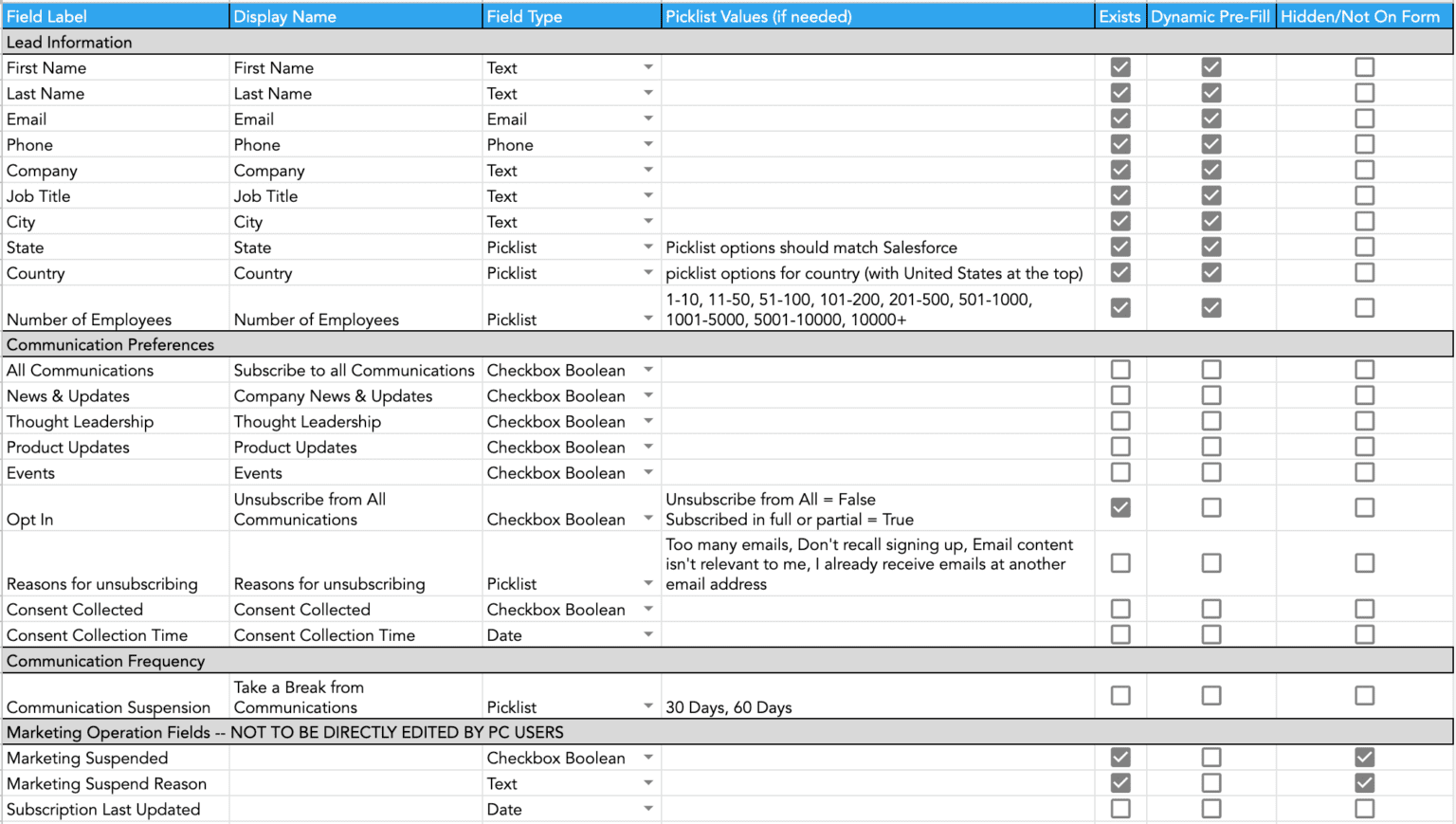This screenshot has height=824, width=1456.
Task: Select the Field Label column header
Action: (114, 16)
